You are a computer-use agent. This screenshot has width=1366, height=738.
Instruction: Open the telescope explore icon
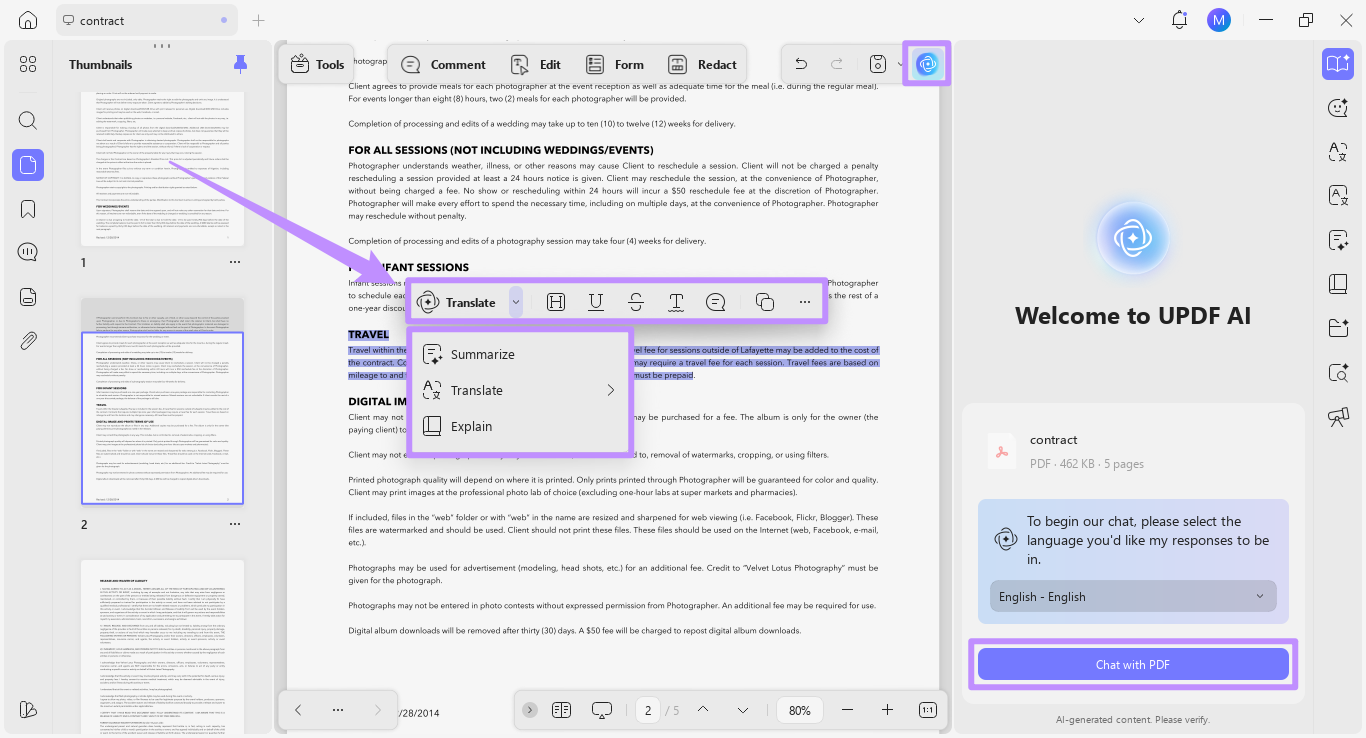point(1338,416)
